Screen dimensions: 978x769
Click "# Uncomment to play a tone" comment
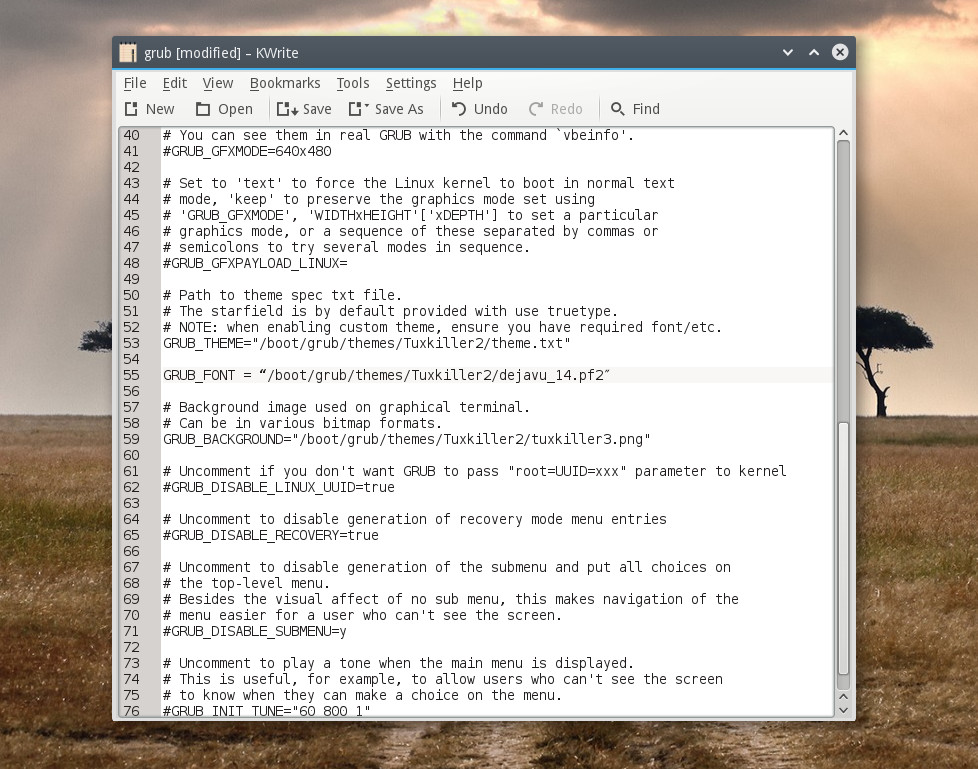399,663
